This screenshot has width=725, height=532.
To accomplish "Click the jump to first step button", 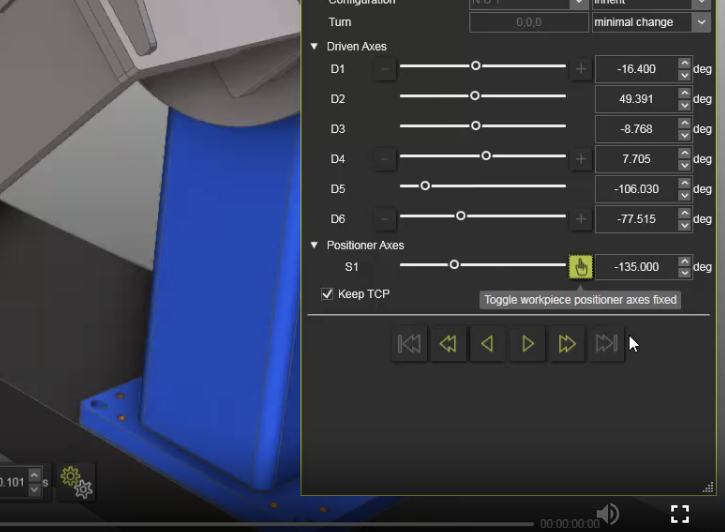I will point(409,344).
